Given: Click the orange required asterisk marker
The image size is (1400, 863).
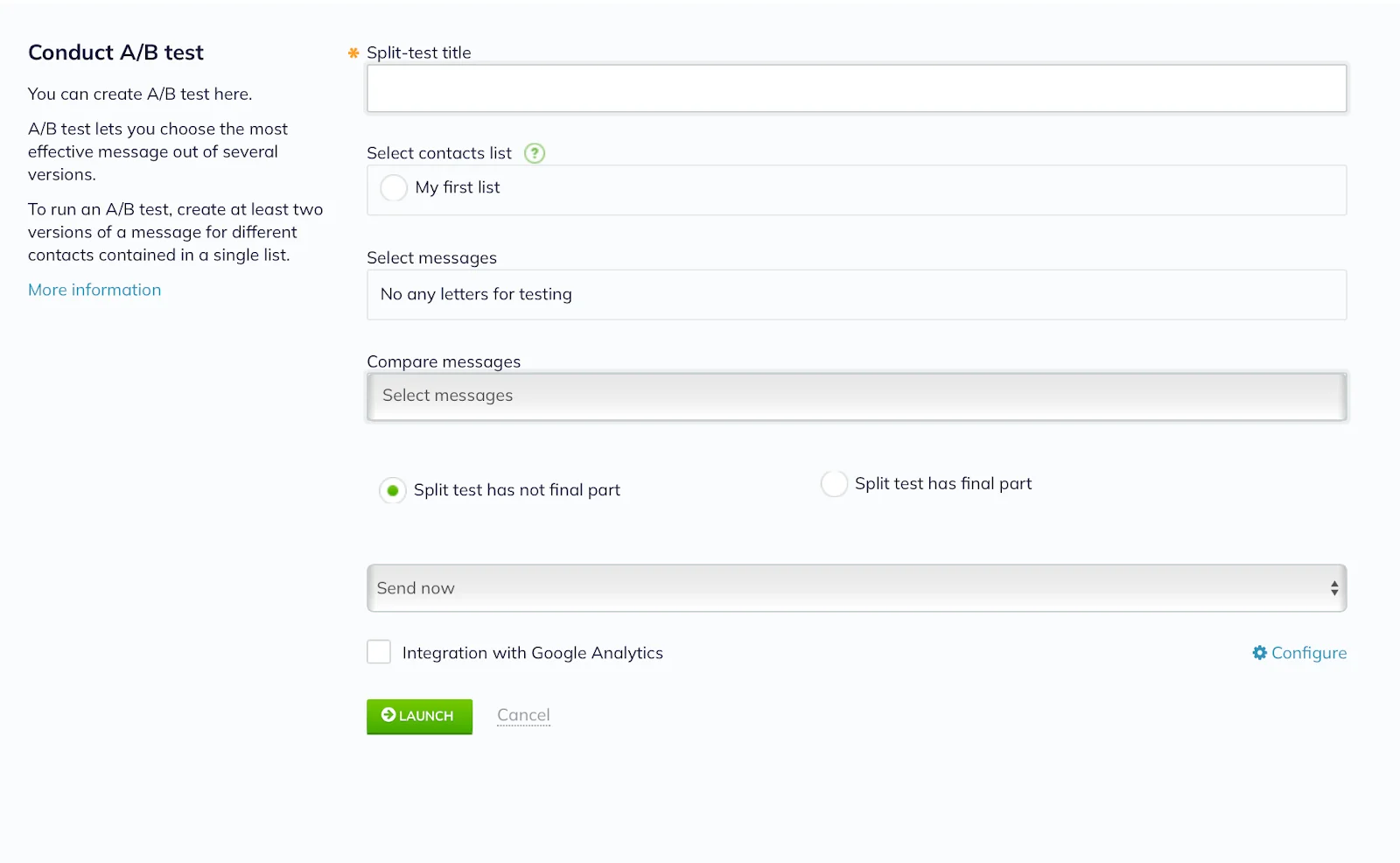Looking at the screenshot, I should point(353,53).
